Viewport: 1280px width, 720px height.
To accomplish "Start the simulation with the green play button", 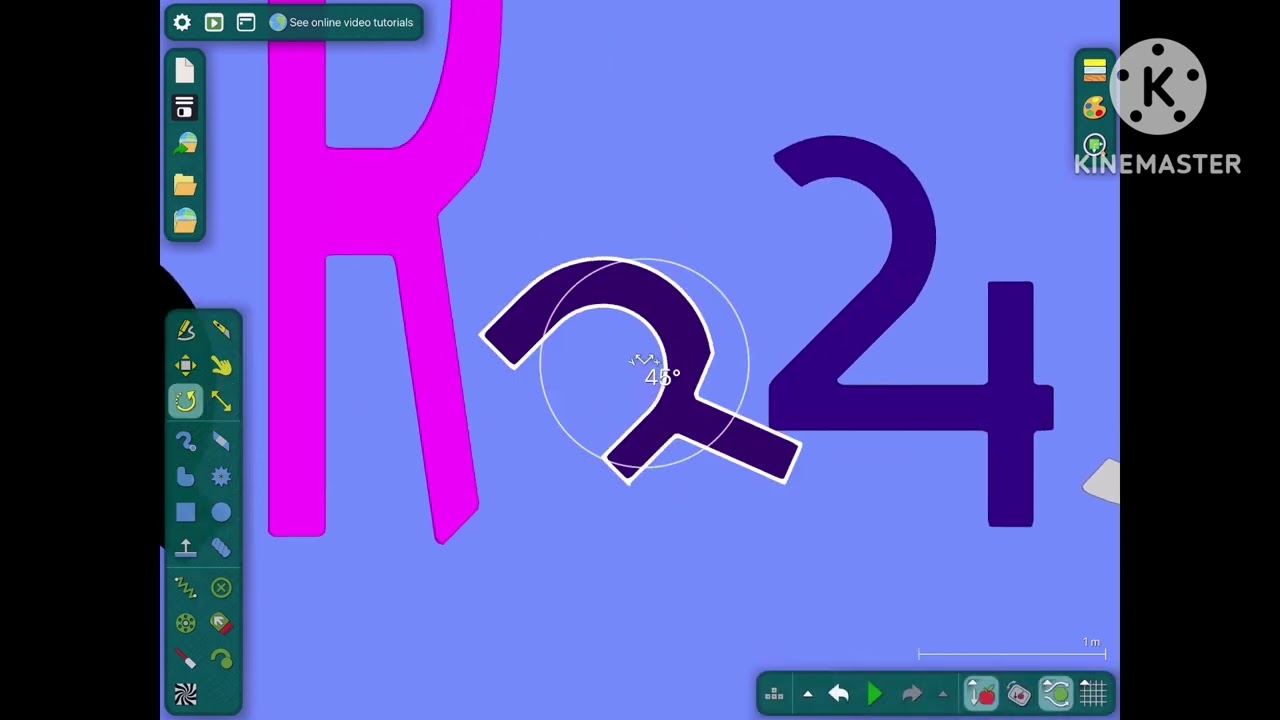I will (875, 694).
